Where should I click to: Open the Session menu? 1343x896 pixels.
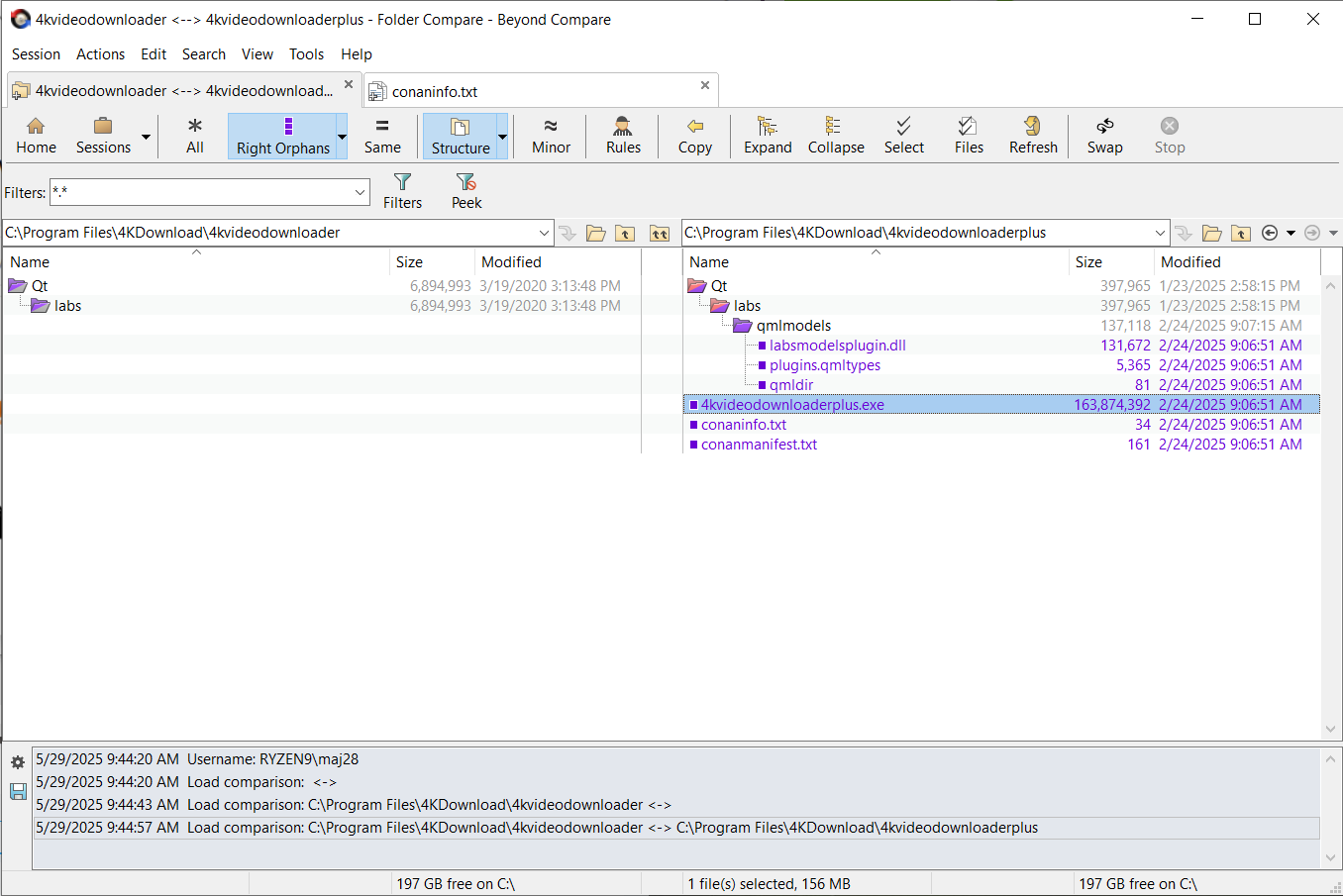coord(36,54)
